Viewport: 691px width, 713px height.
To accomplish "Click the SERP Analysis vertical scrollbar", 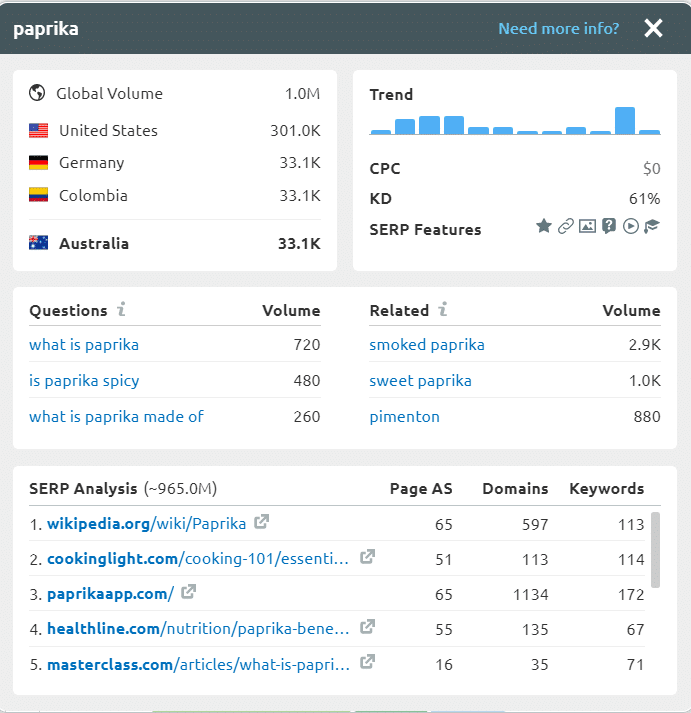I will 655,550.
